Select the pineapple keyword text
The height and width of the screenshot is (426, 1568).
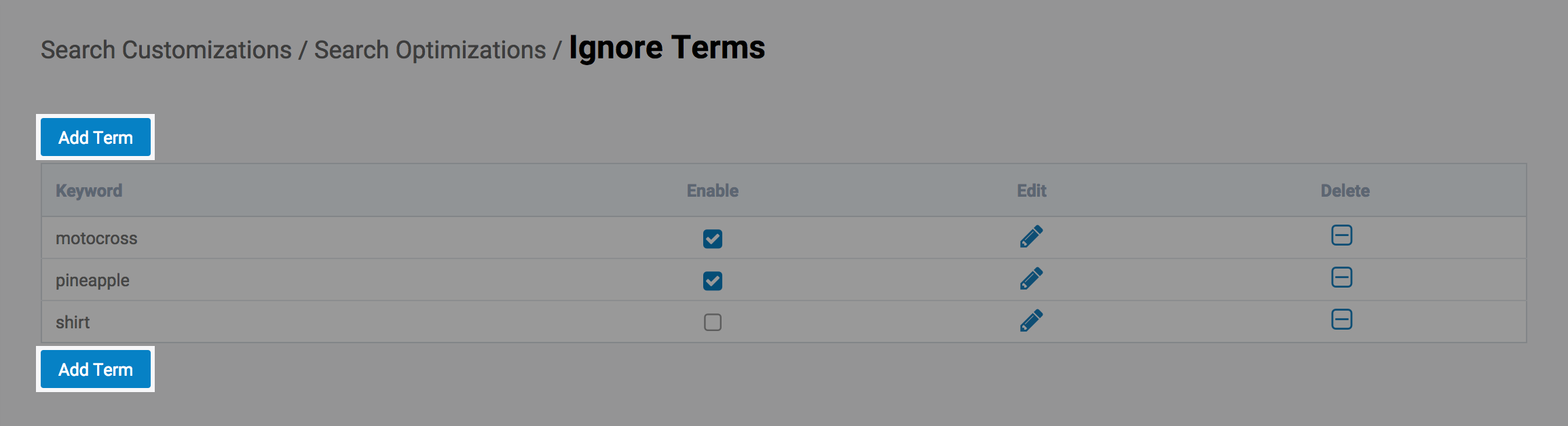(x=92, y=281)
